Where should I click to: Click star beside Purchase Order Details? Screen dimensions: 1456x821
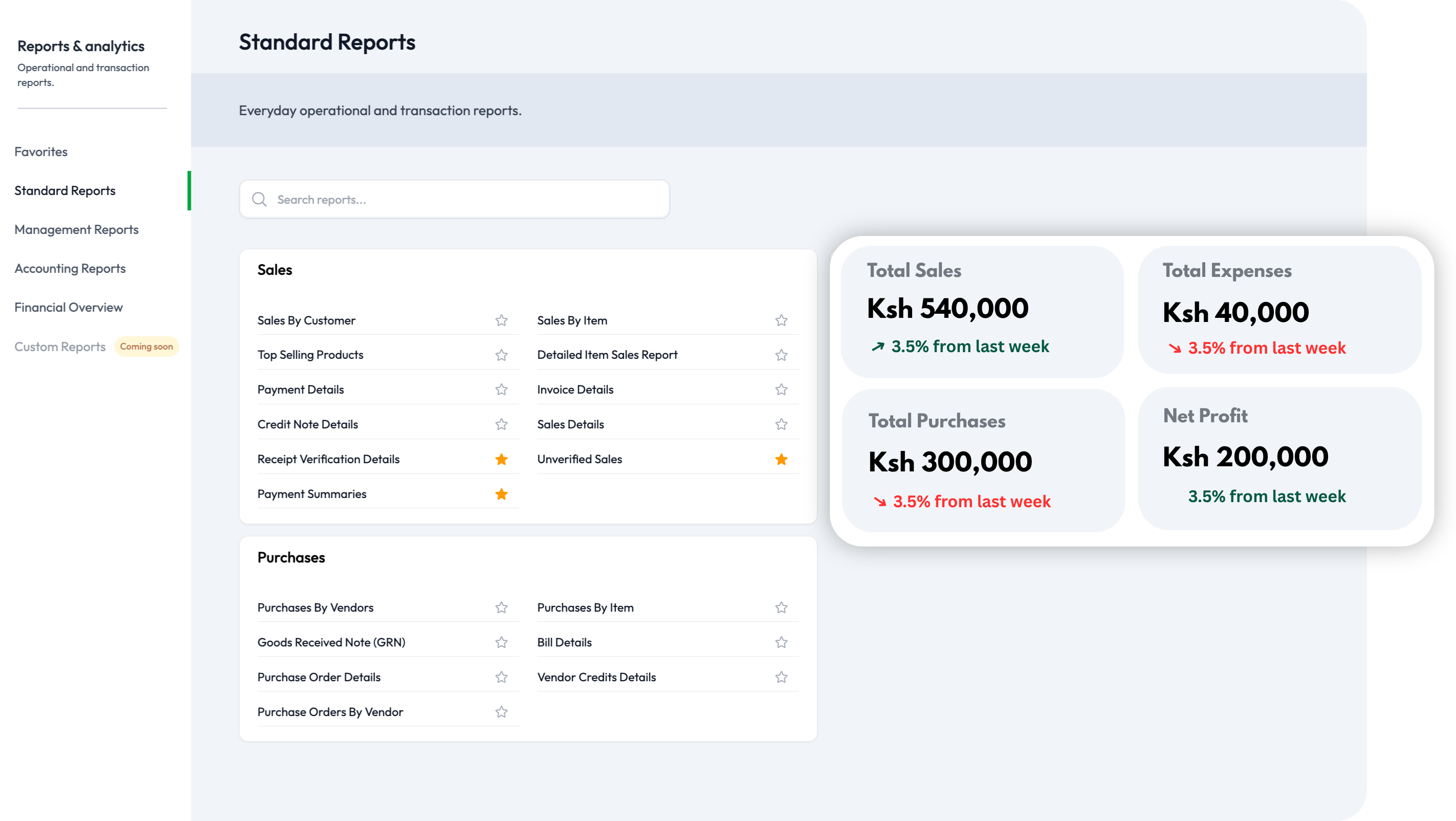click(x=501, y=677)
